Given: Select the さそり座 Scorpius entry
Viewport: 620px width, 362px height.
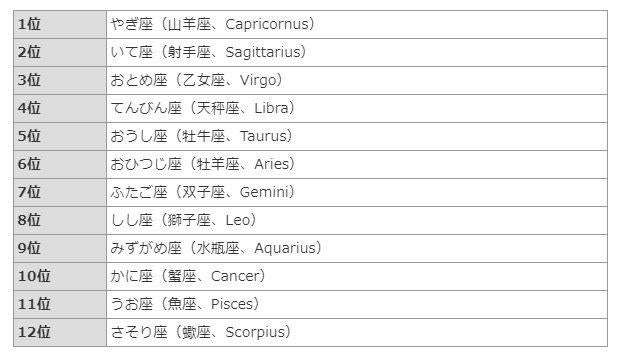Looking at the screenshot, I should tap(201, 333).
